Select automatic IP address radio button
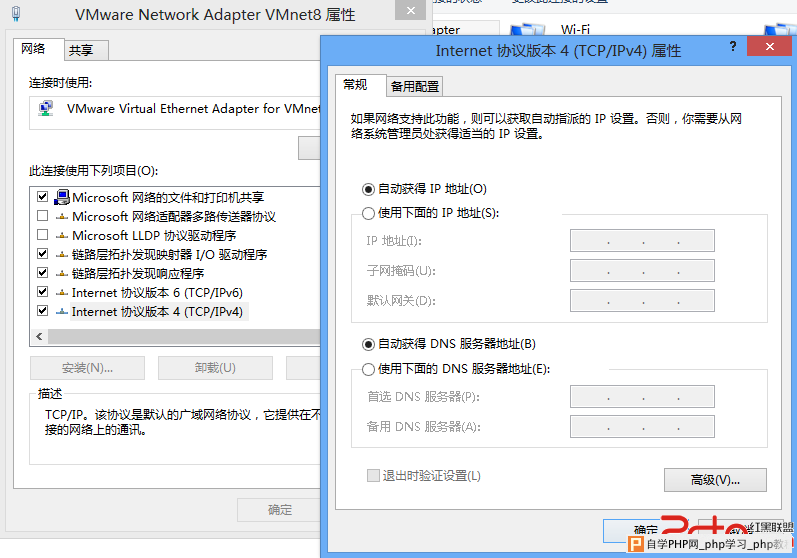Image resolution: width=797 pixels, height=558 pixels. click(x=368, y=190)
